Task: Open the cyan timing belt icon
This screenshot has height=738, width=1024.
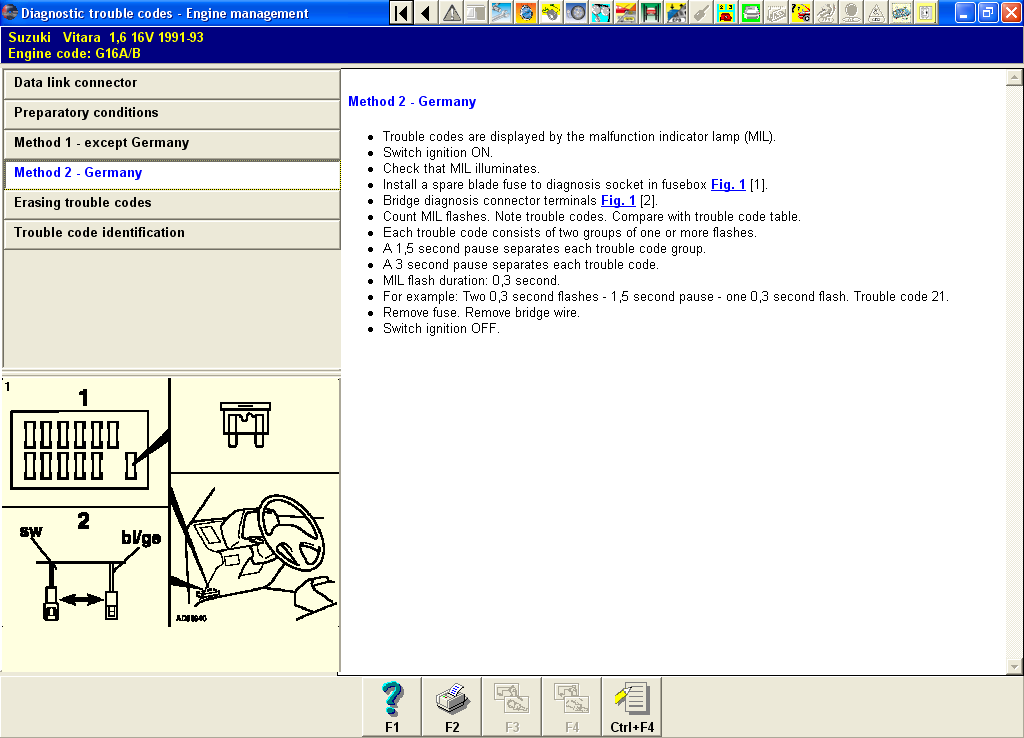Action: (x=600, y=12)
